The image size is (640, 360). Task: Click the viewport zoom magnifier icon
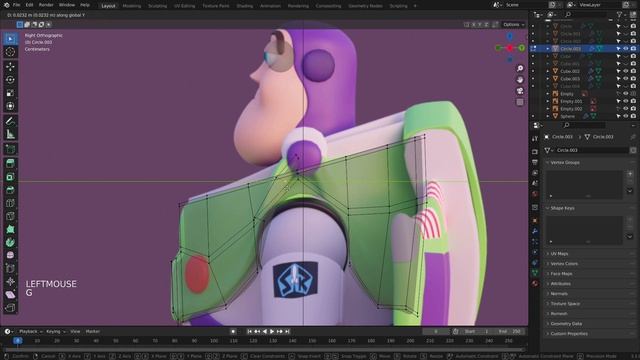coord(520,69)
